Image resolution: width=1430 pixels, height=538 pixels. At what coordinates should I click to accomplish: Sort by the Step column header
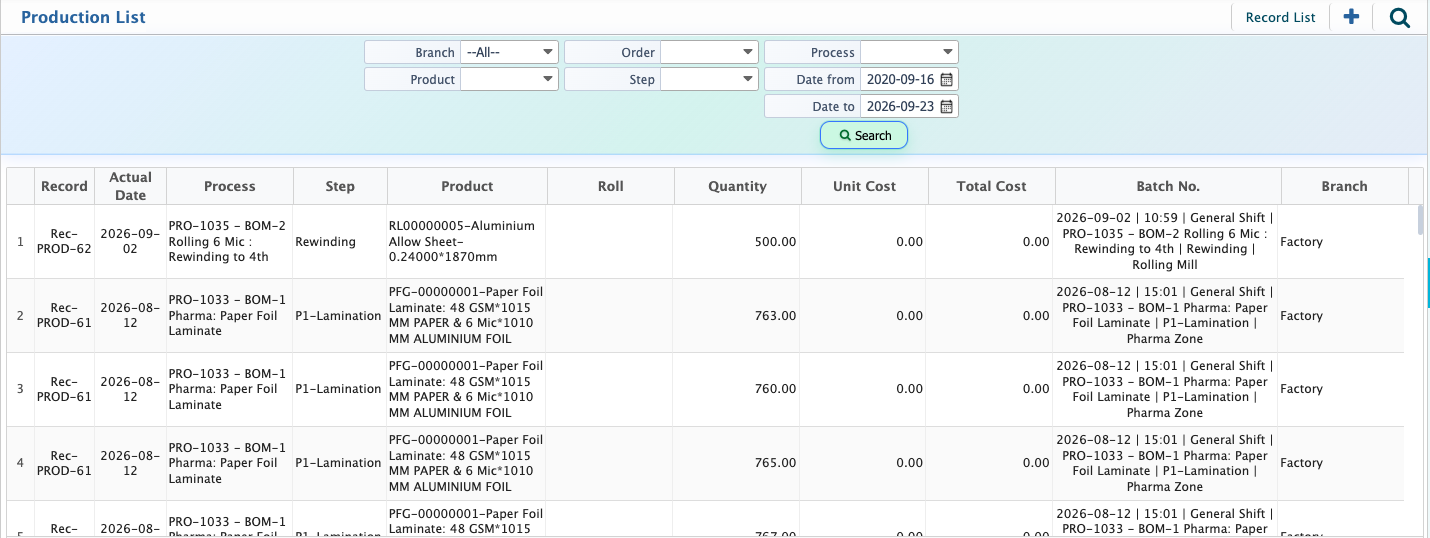tap(340, 186)
